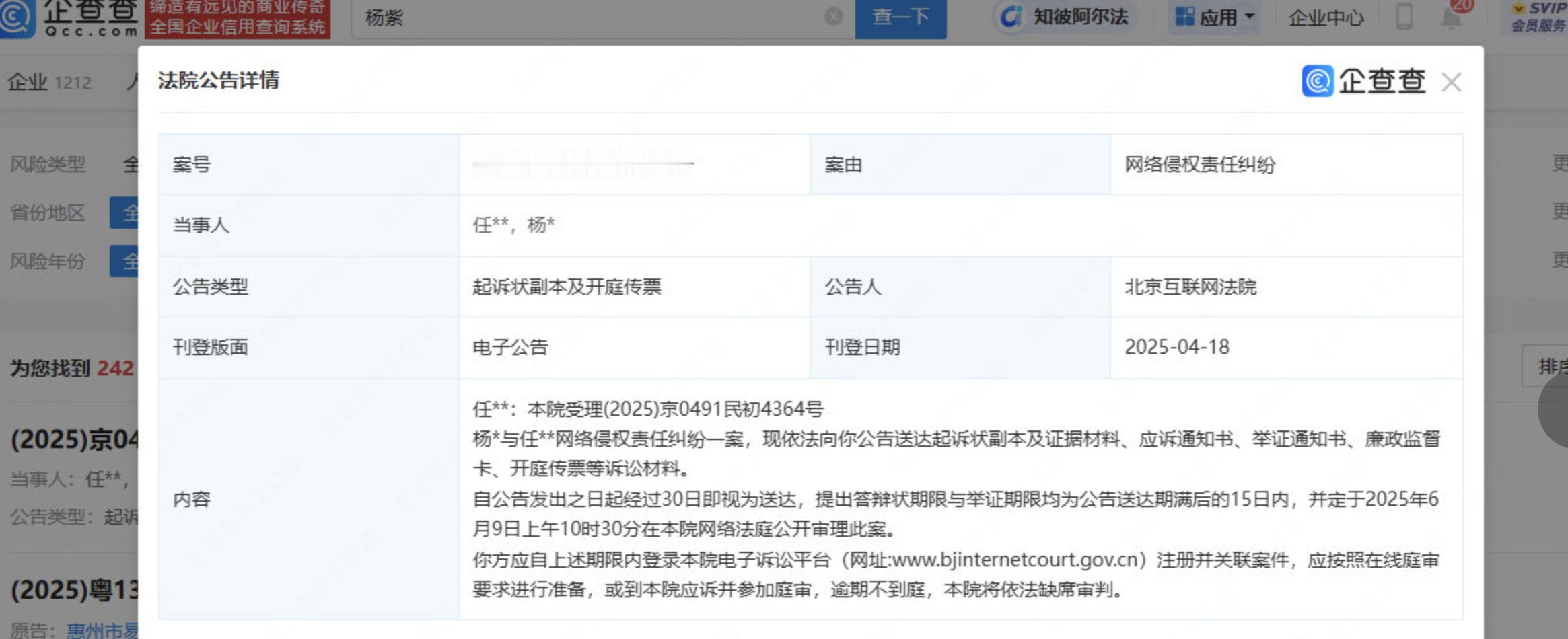Click the 省份地区 filter label
Screen dimensions: 1568x639
[47, 213]
